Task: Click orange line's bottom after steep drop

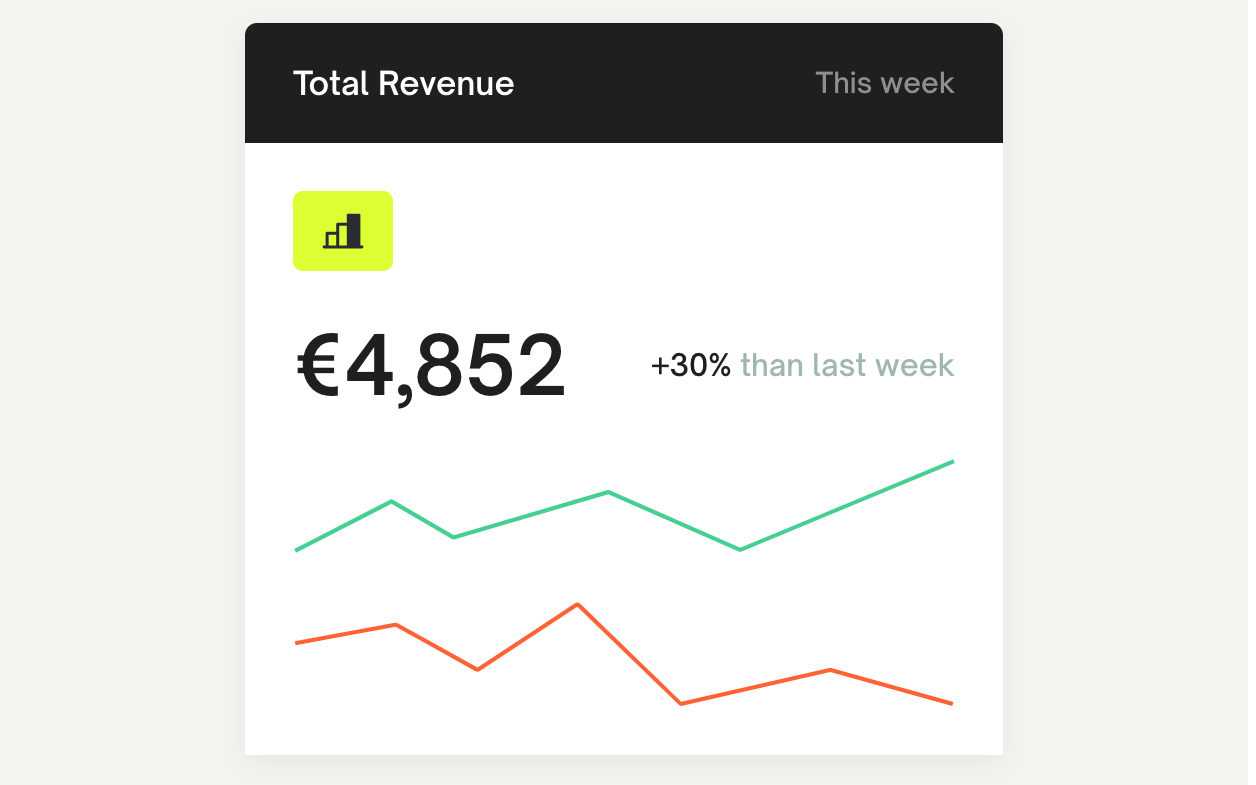Action: pyautogui.click(x=681, y=704)
